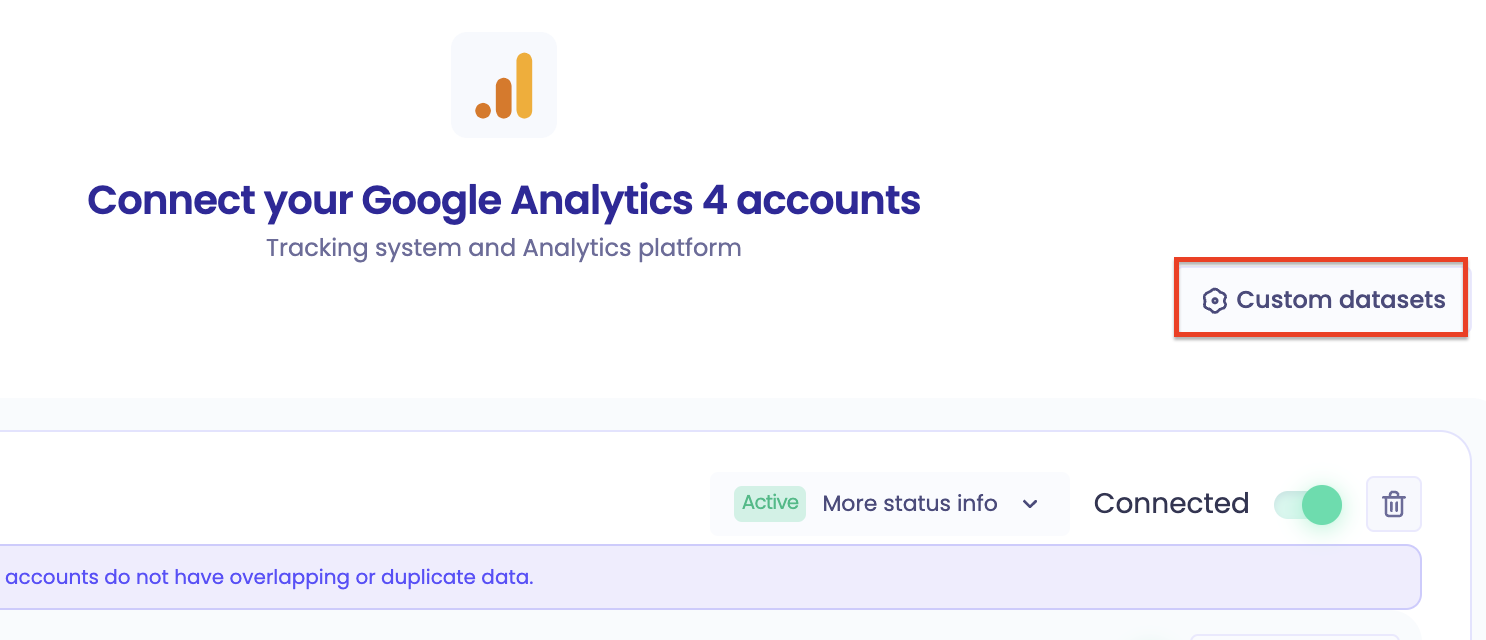Click the chevron next to More status info
1486x640 pixels.
1030,503
